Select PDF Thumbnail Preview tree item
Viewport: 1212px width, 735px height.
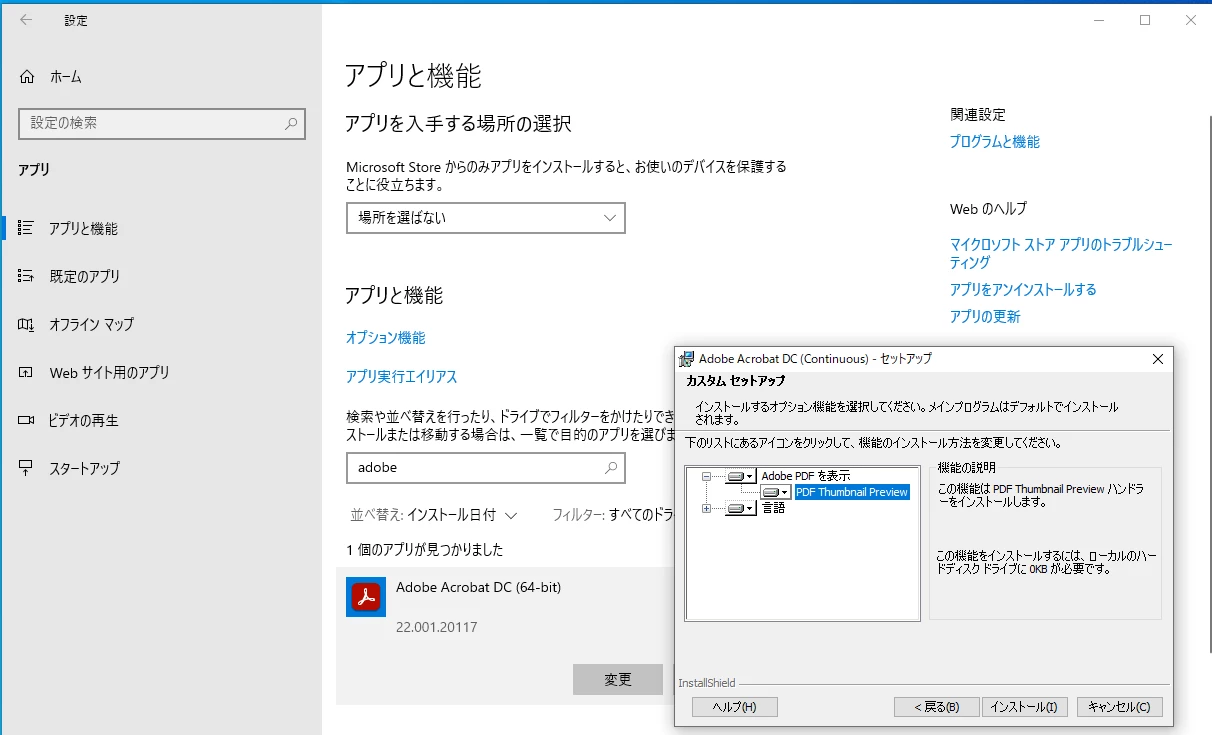(852, 492)
